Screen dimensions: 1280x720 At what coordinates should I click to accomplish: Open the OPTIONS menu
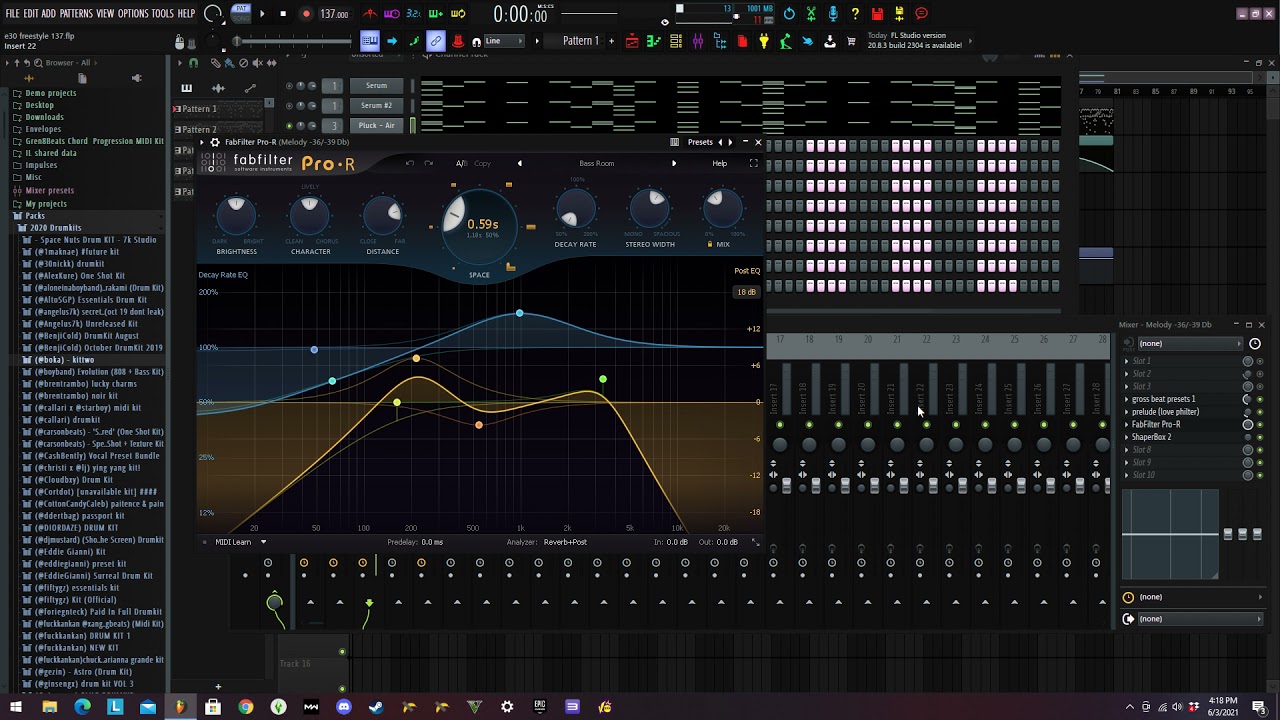point(133,14)
